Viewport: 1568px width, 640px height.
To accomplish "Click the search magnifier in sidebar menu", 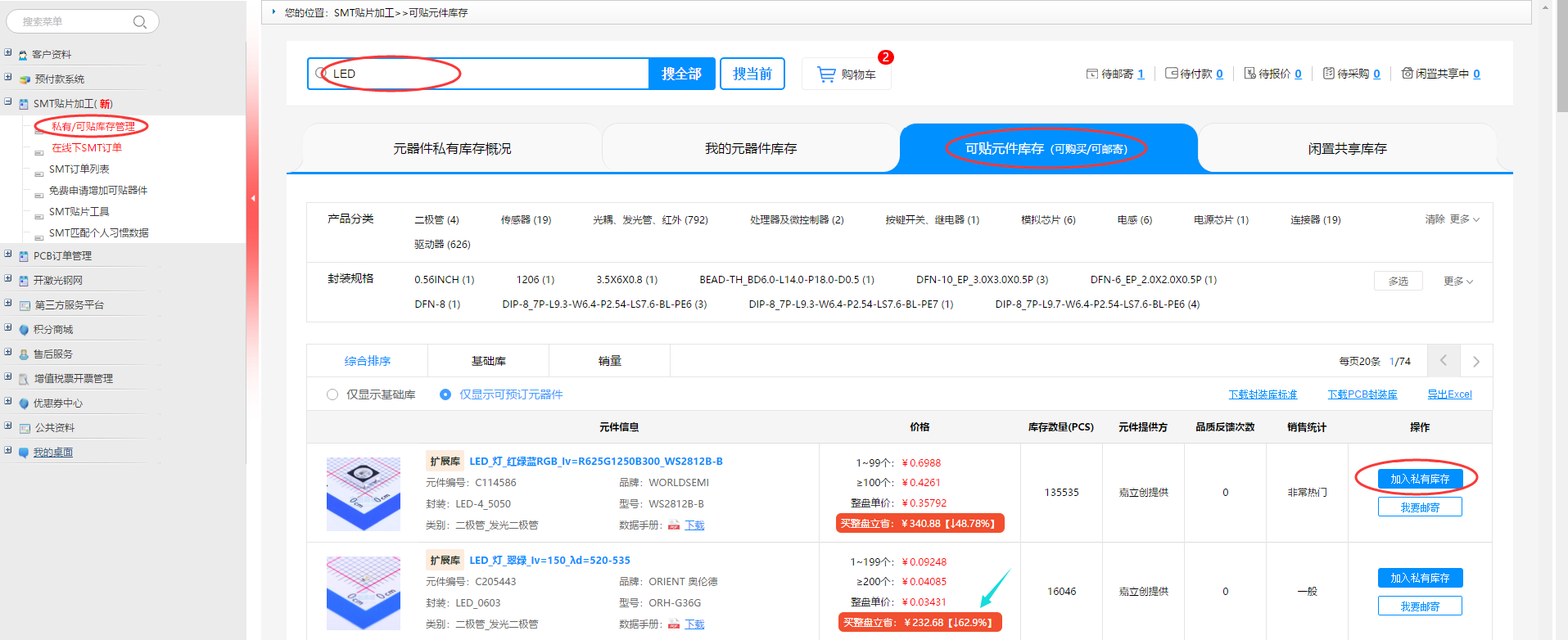I will (140, 22).
